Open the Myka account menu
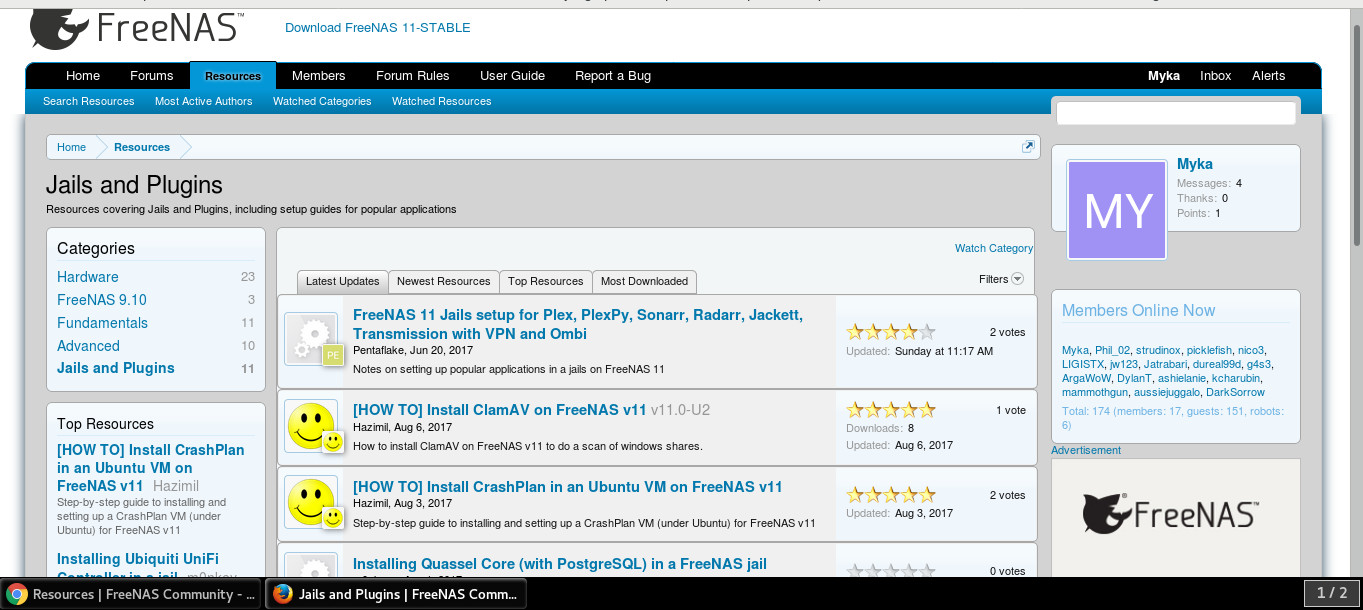The height and width of the screenshot is (610, 1363). tap(1163, 76)
